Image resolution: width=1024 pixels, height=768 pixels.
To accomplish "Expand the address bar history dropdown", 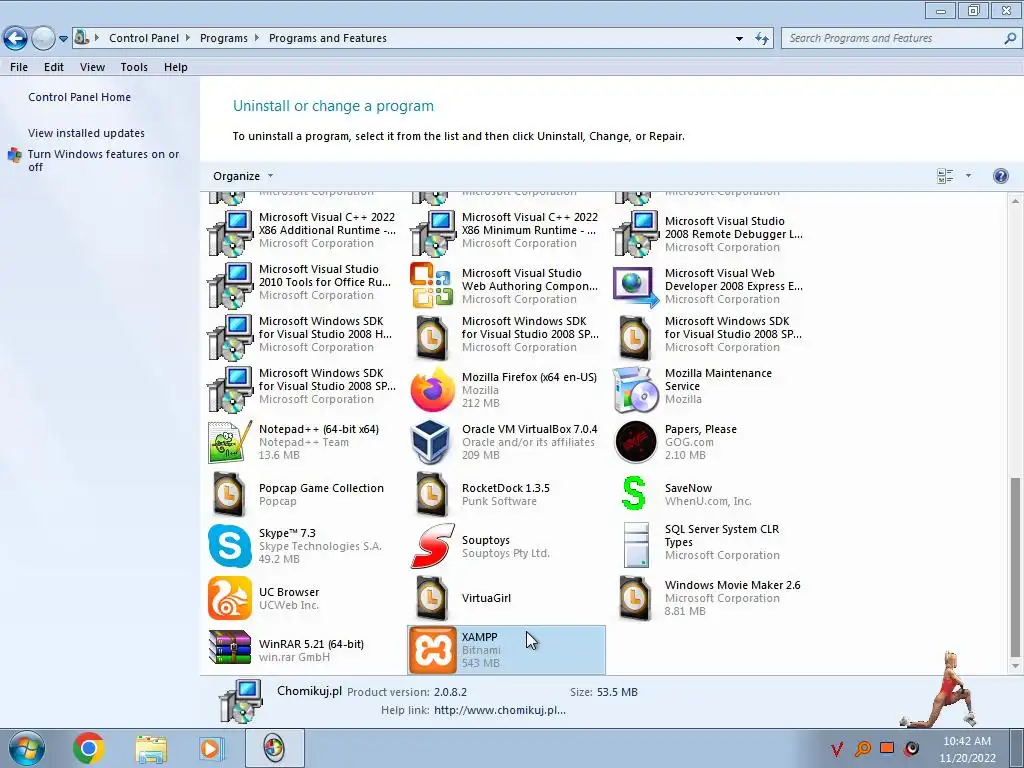I will 739,39.
